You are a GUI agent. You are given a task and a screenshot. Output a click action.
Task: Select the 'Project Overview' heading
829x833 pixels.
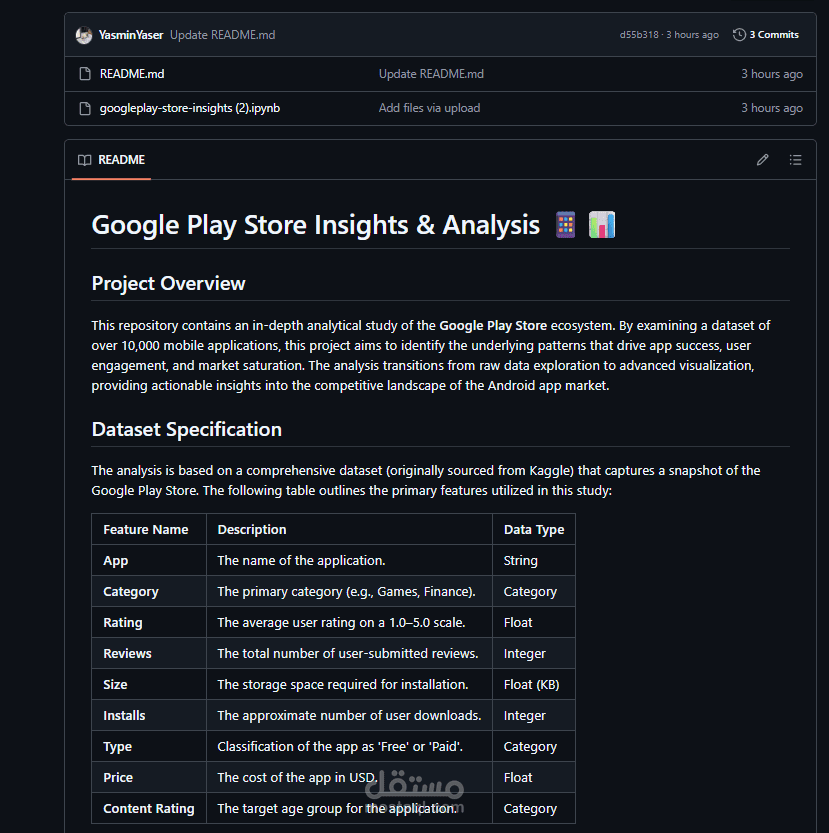tap(168, 284)
